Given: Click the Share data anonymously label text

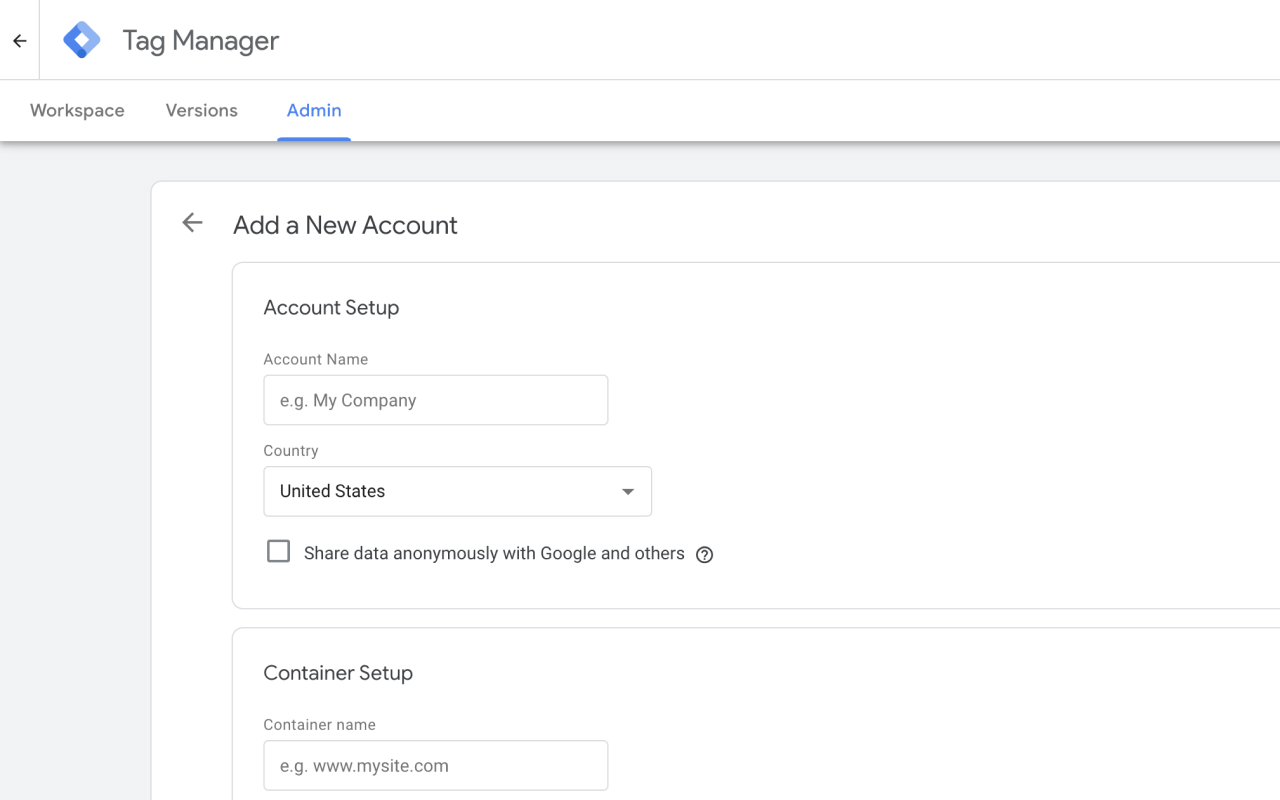Looking at the screenshot, I should (494, 554).
